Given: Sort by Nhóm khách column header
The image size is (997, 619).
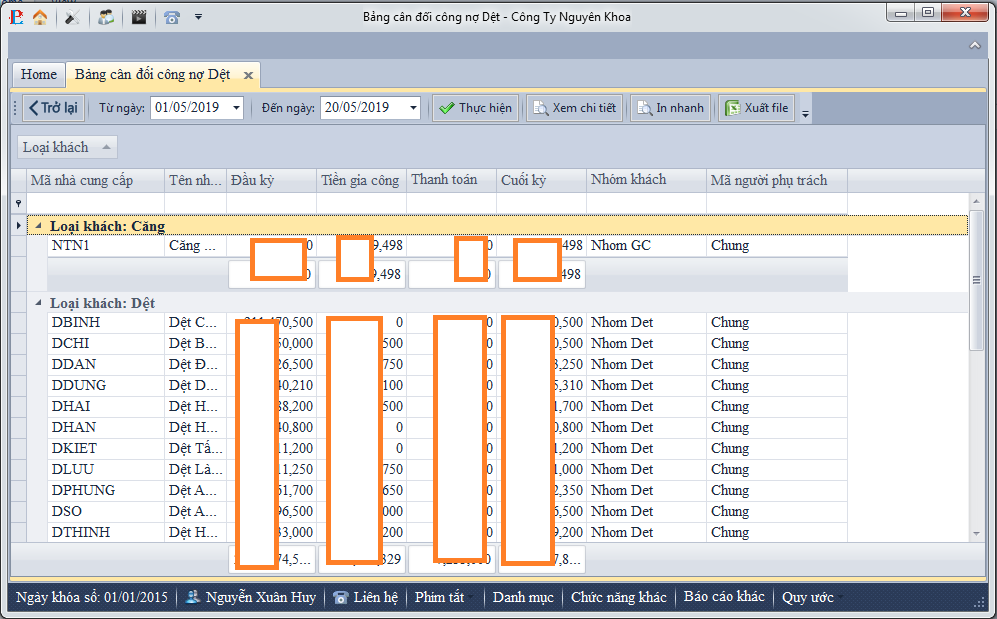Looking at the screenshot, I should tap(647, 180).
